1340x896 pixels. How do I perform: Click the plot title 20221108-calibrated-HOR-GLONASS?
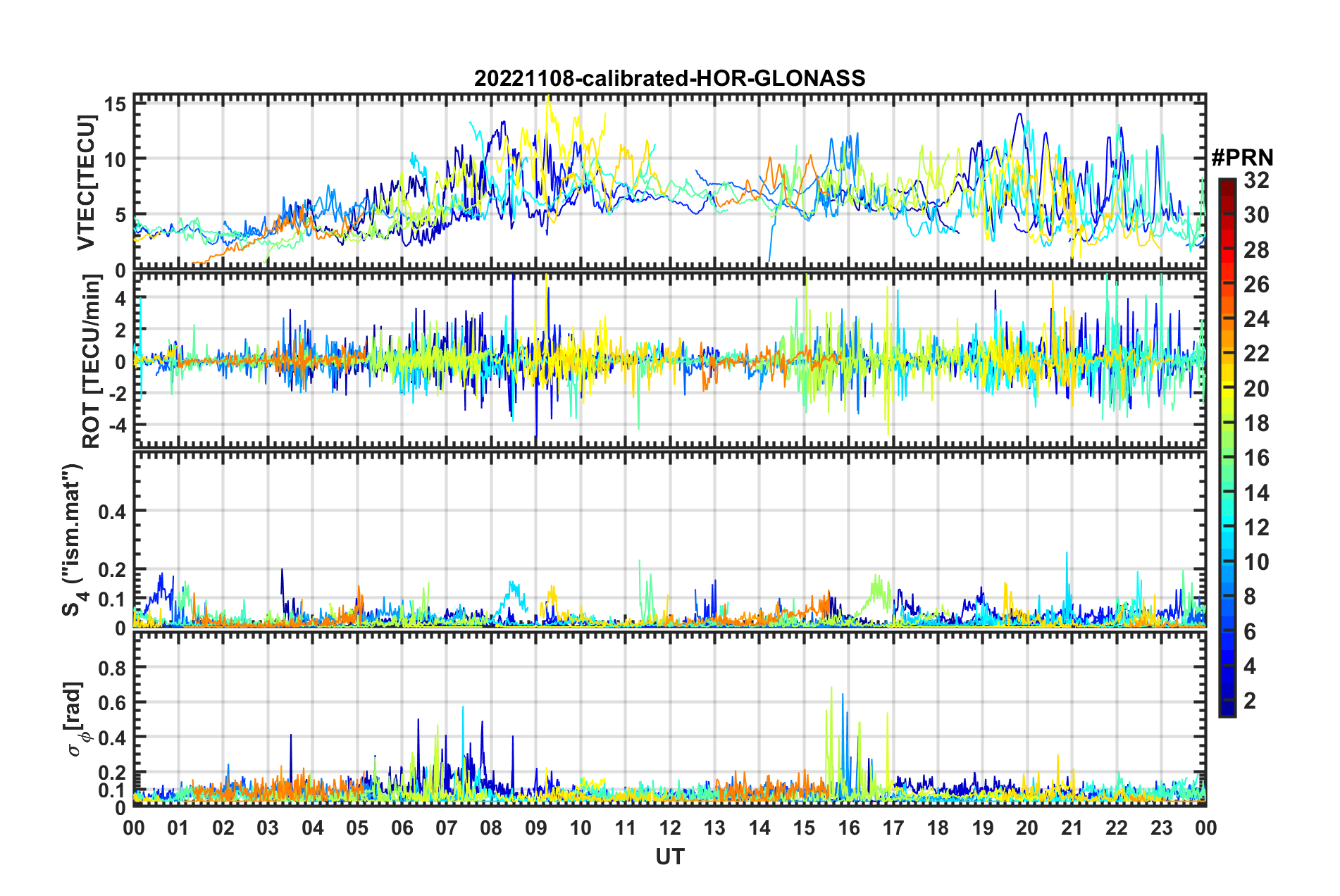click(x=669, y=78)
